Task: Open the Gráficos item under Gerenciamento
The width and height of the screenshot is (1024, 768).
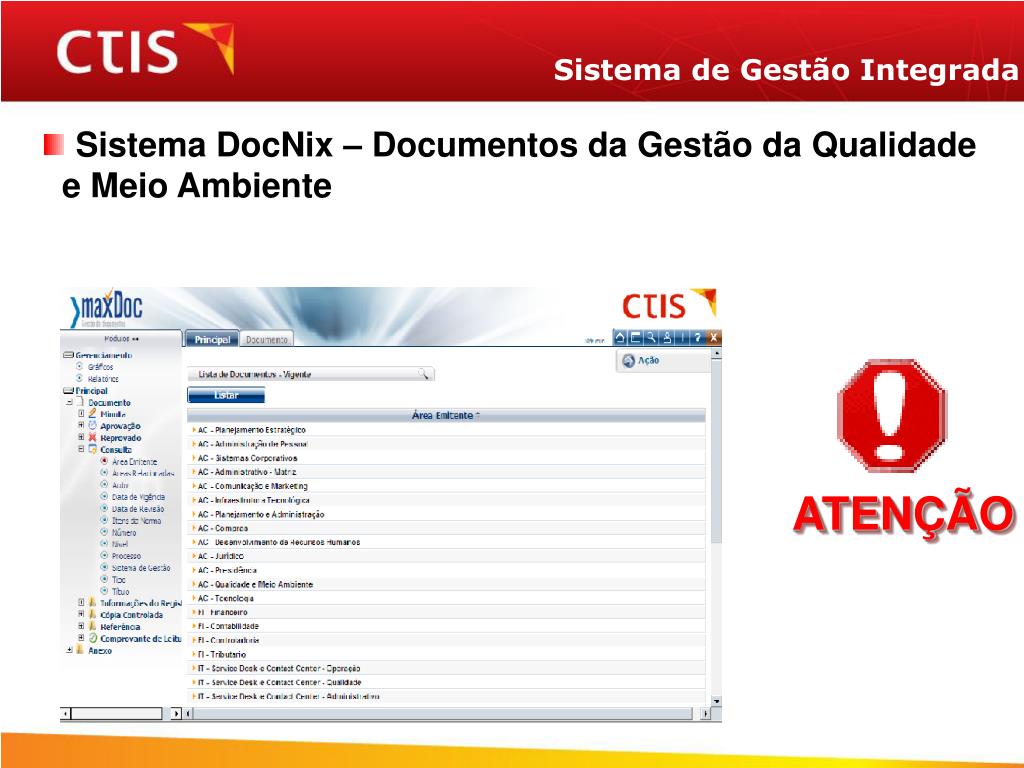Action: tap(101, 367)
